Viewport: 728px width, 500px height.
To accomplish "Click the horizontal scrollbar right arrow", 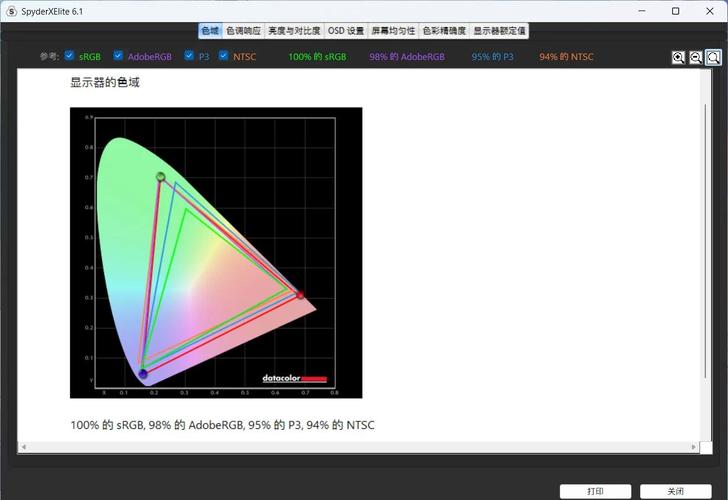I will [694, 447].
